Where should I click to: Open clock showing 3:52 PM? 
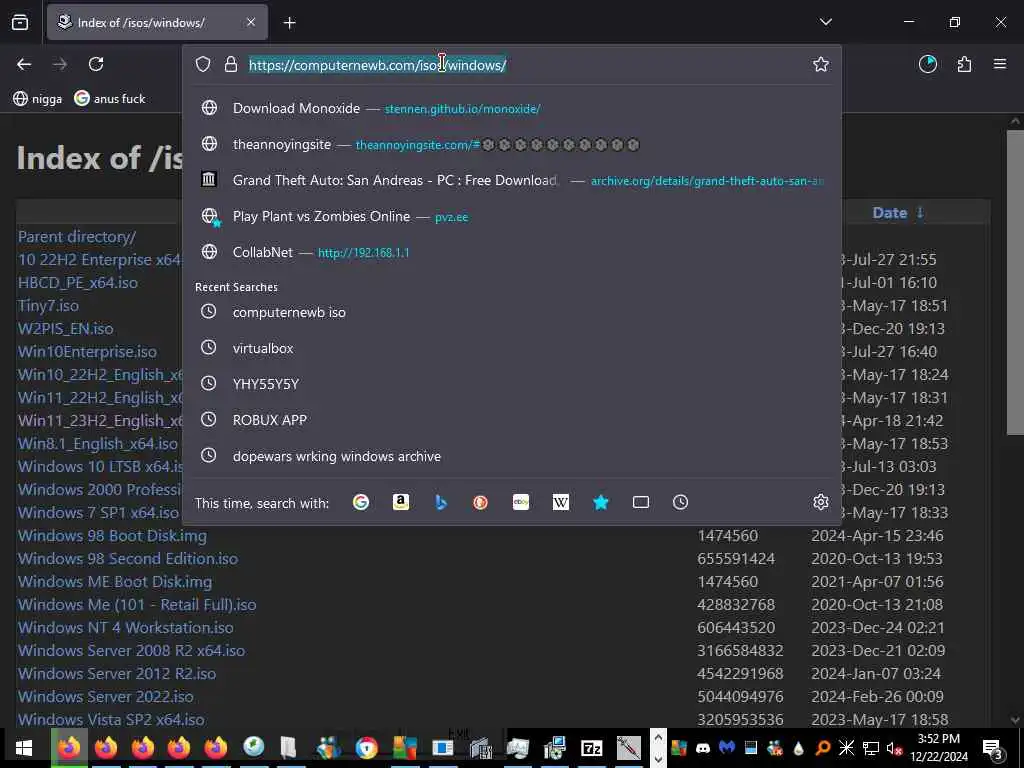939,748
